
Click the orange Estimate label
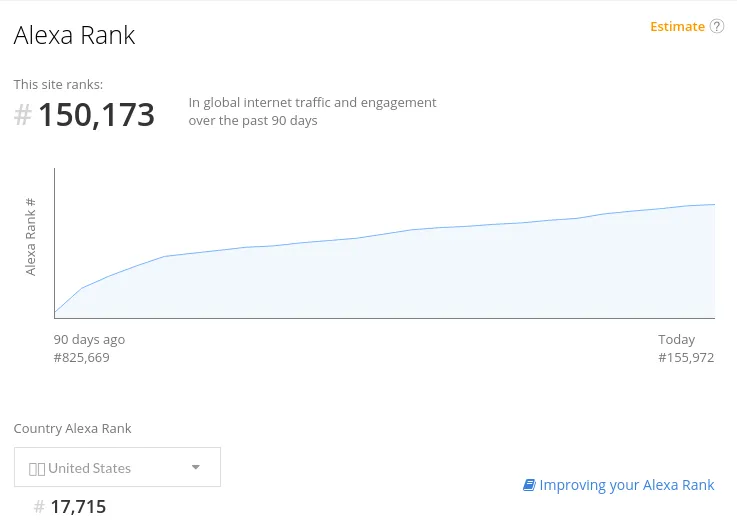677,27
